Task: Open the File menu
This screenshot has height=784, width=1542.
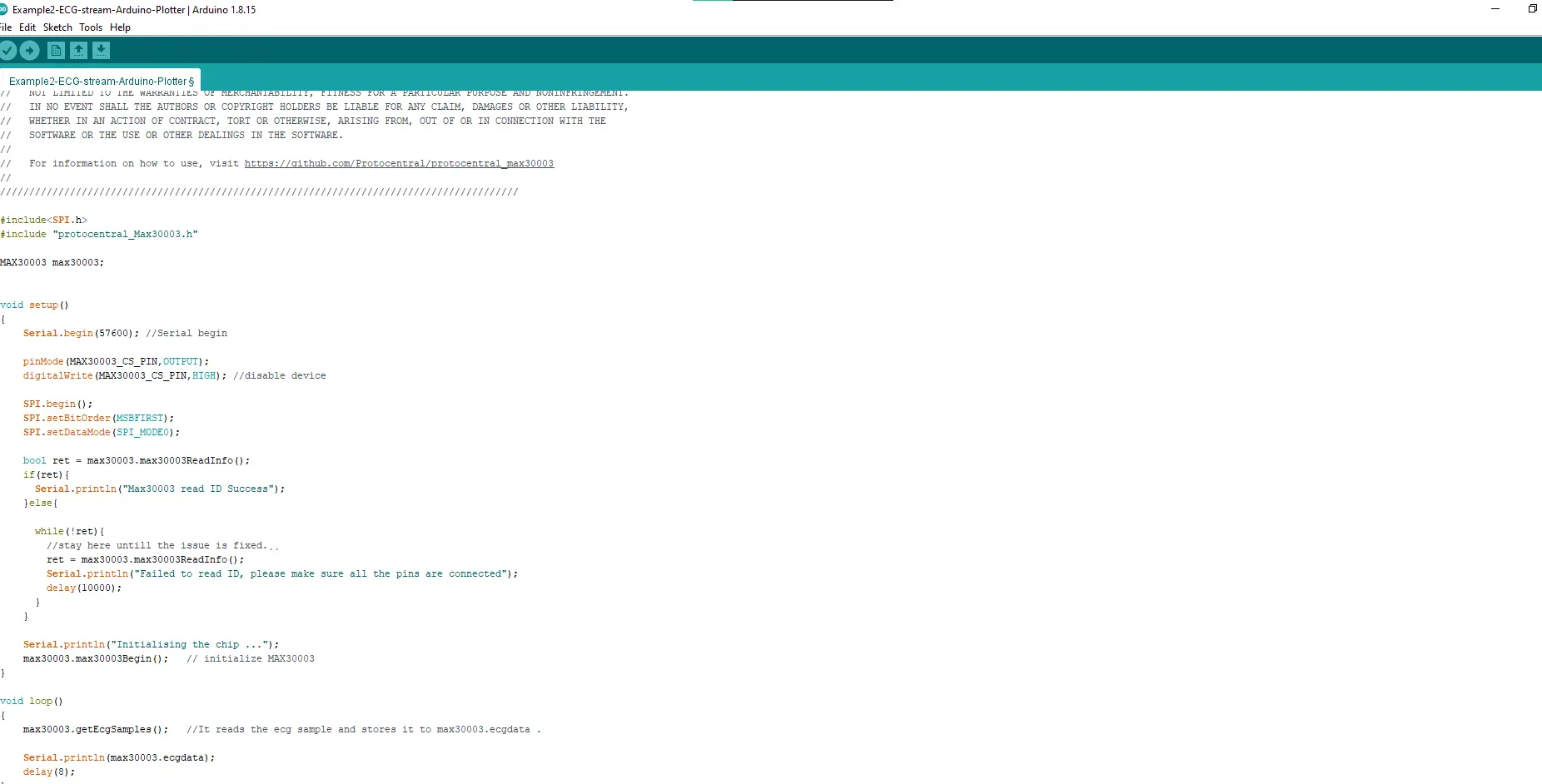Action: tap(6, 27)
